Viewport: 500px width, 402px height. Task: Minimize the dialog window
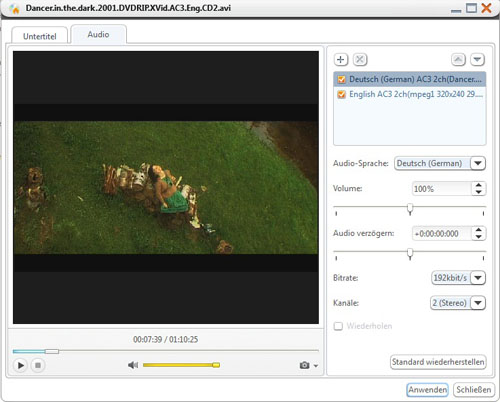pos(456,10)
